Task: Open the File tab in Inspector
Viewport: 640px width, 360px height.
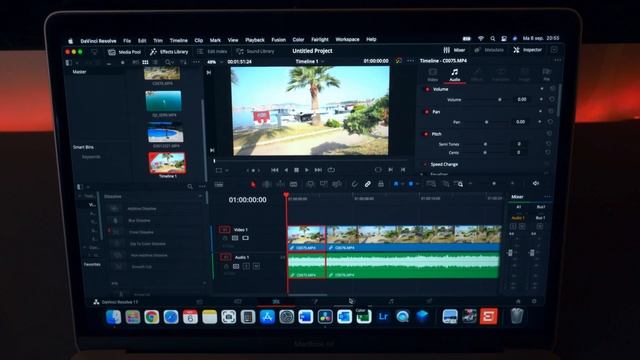Action: (x=546, y=74)
